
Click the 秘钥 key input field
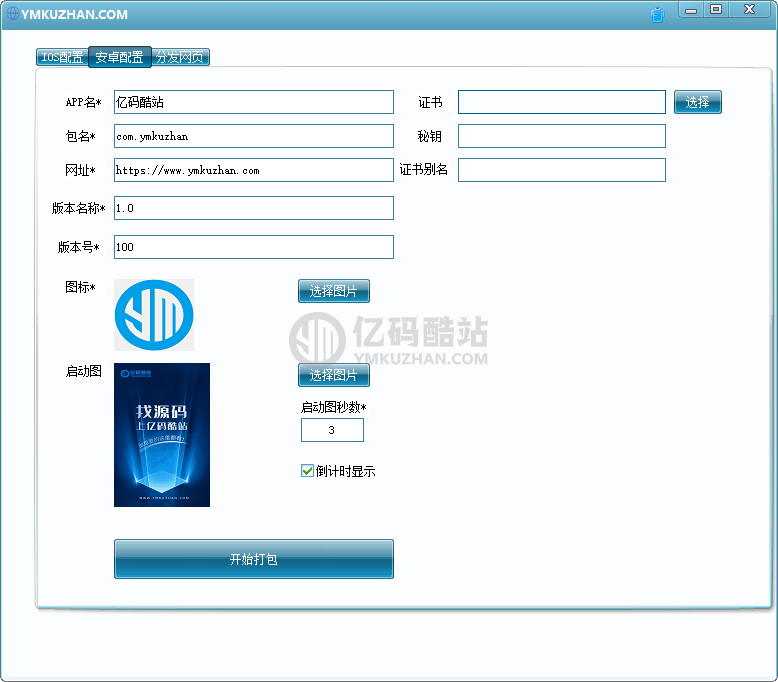(x=562, y=136)
